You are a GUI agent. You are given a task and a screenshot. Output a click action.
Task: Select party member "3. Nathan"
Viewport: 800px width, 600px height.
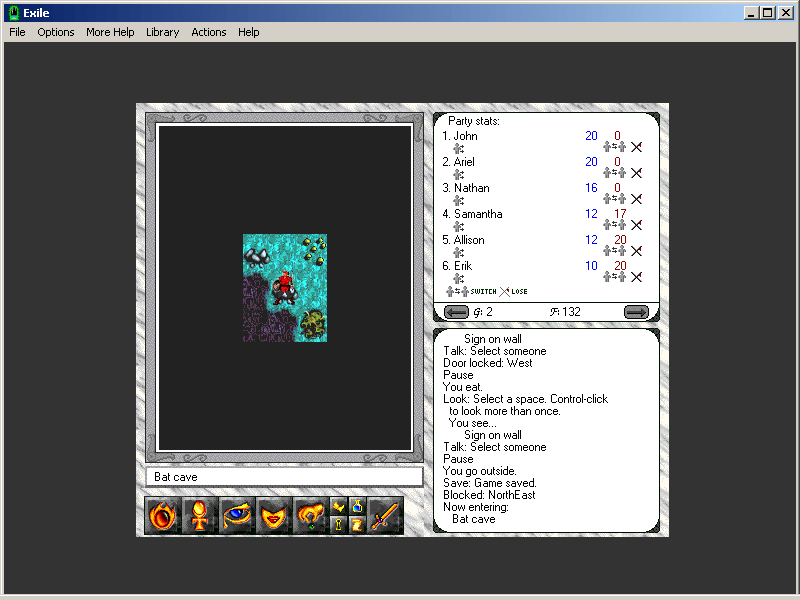click(x=466, y=188)
